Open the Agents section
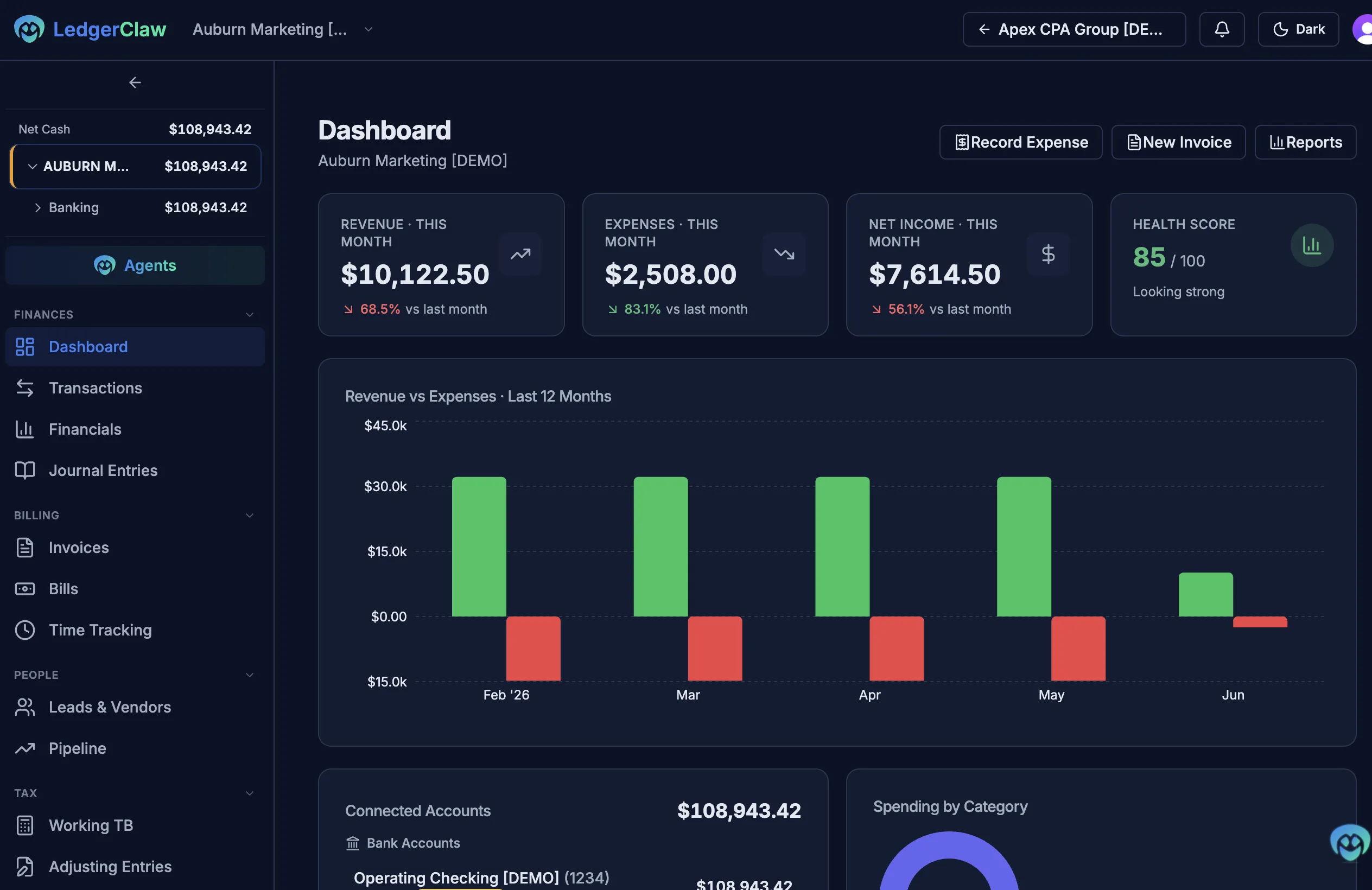This screenshot has width=1372, height=890. click(135, 265)
